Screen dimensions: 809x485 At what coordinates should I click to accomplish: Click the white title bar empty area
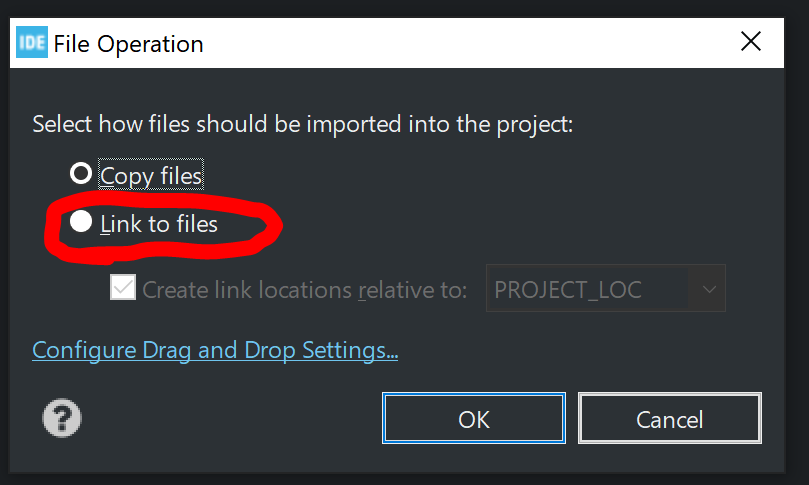464,42
